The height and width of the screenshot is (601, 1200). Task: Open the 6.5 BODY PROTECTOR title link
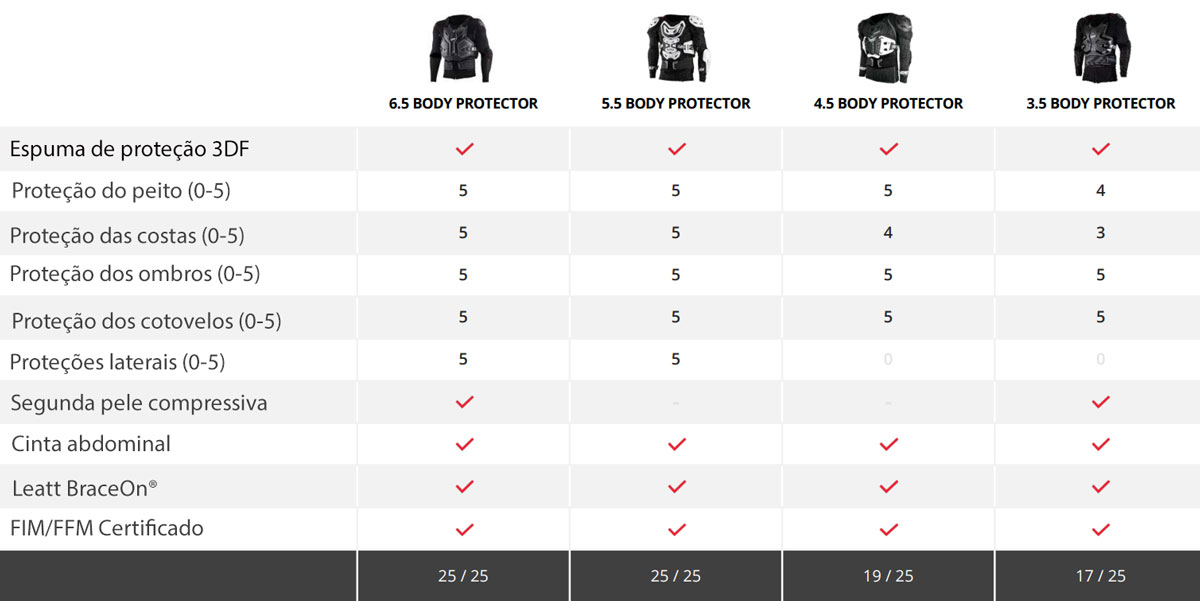point(463,103)
